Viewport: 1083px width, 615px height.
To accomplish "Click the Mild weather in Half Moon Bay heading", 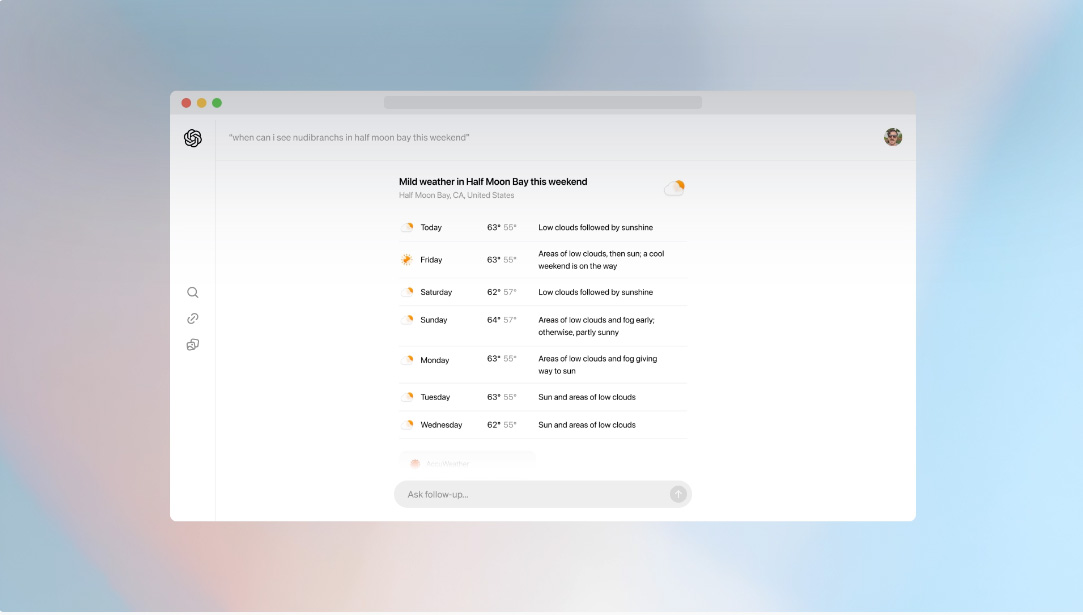I will click(x=493, y=182).
